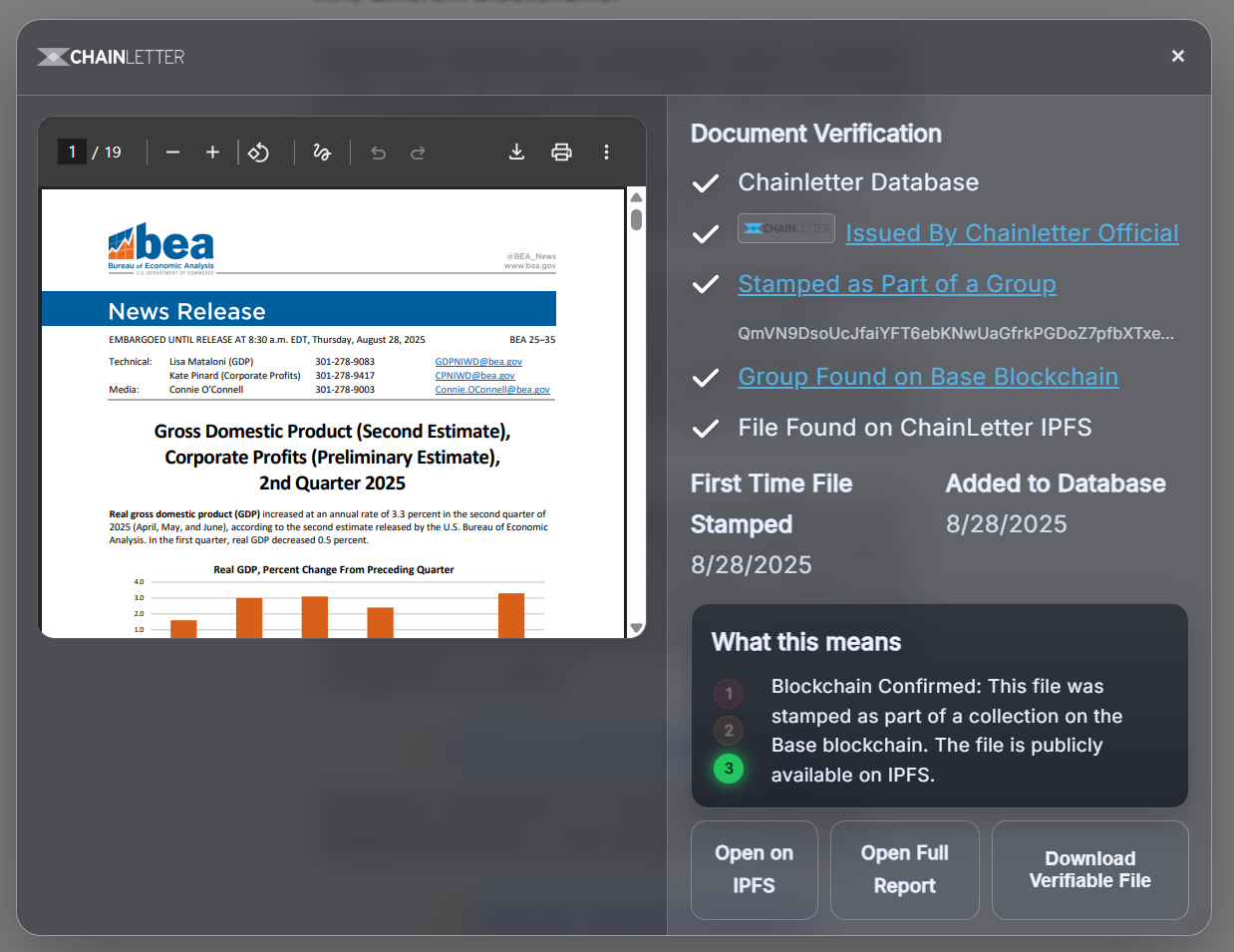This screenshot has width=1234, height=952.
Task: Zoom out with the PDF minus icon
Action: (x=172, y=153)
